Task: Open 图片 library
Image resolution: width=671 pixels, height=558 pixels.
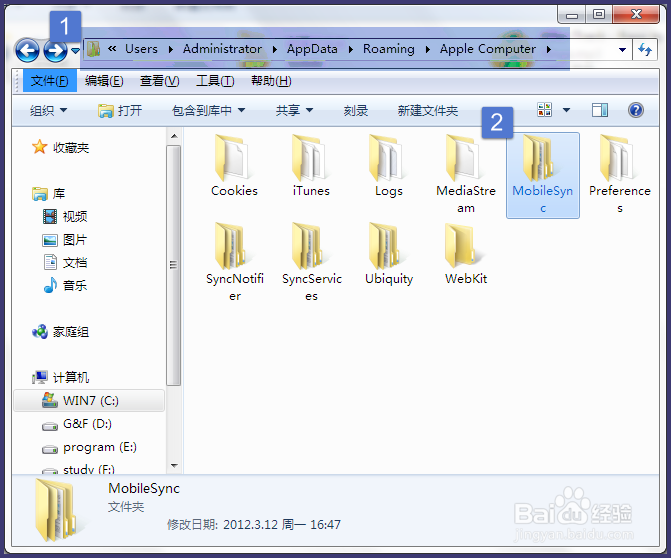Action: pyautogui.click(x=65, y=240)
